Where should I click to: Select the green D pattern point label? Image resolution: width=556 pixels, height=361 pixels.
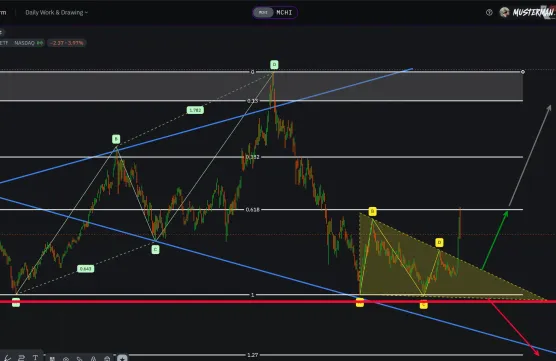pyautogui.click(x=274, y=65)
